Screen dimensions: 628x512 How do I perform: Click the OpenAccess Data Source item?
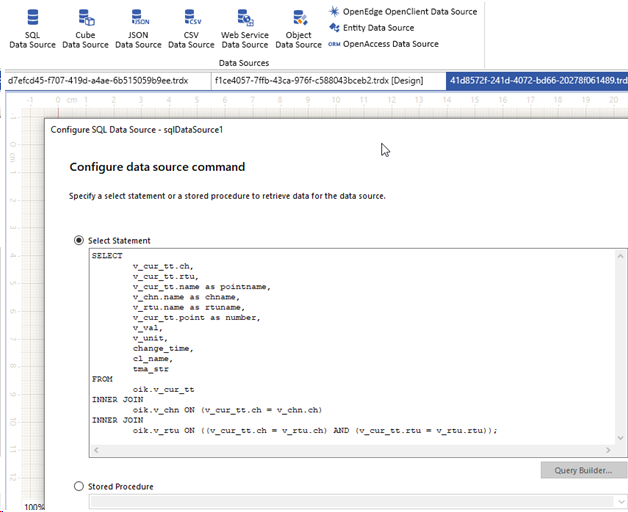pos(389,44)
